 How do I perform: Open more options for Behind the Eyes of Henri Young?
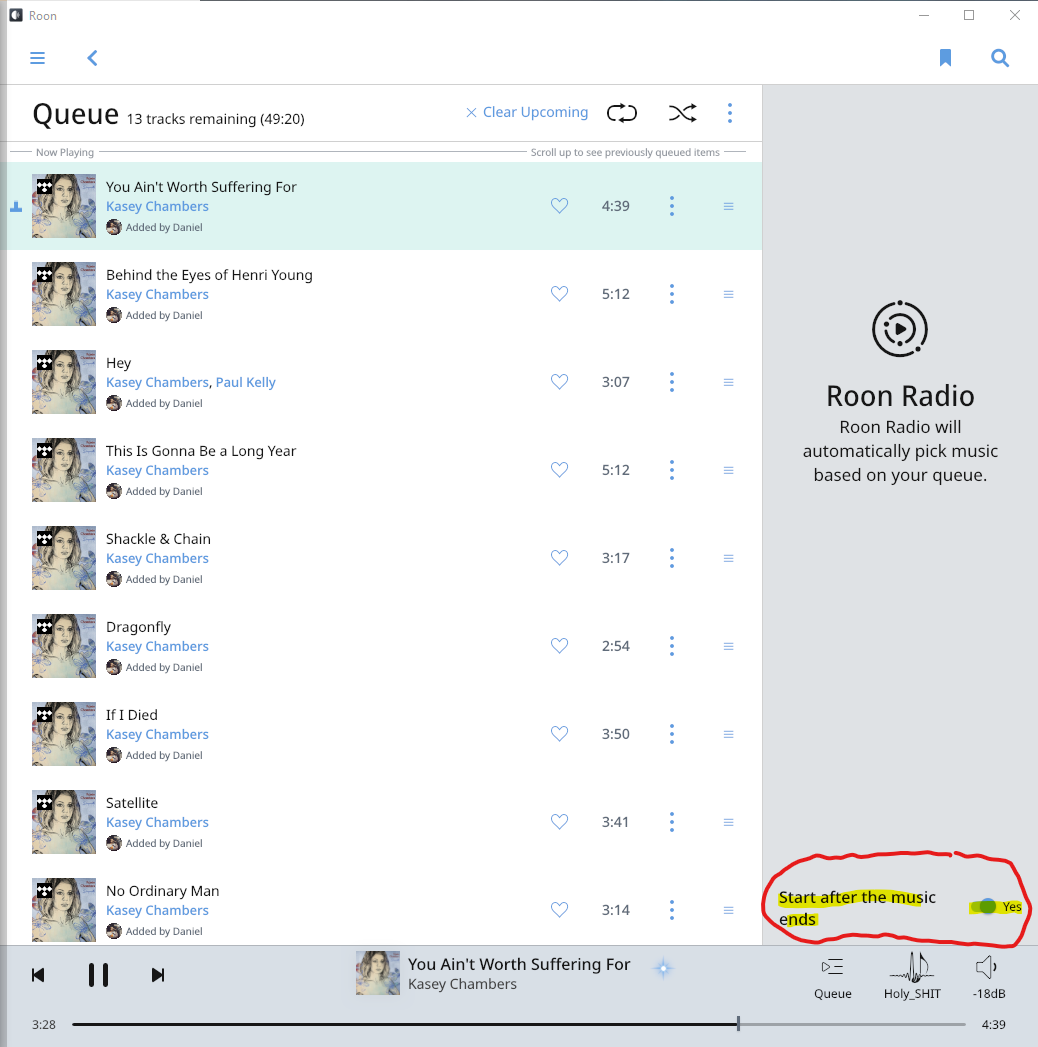(672, 294)
